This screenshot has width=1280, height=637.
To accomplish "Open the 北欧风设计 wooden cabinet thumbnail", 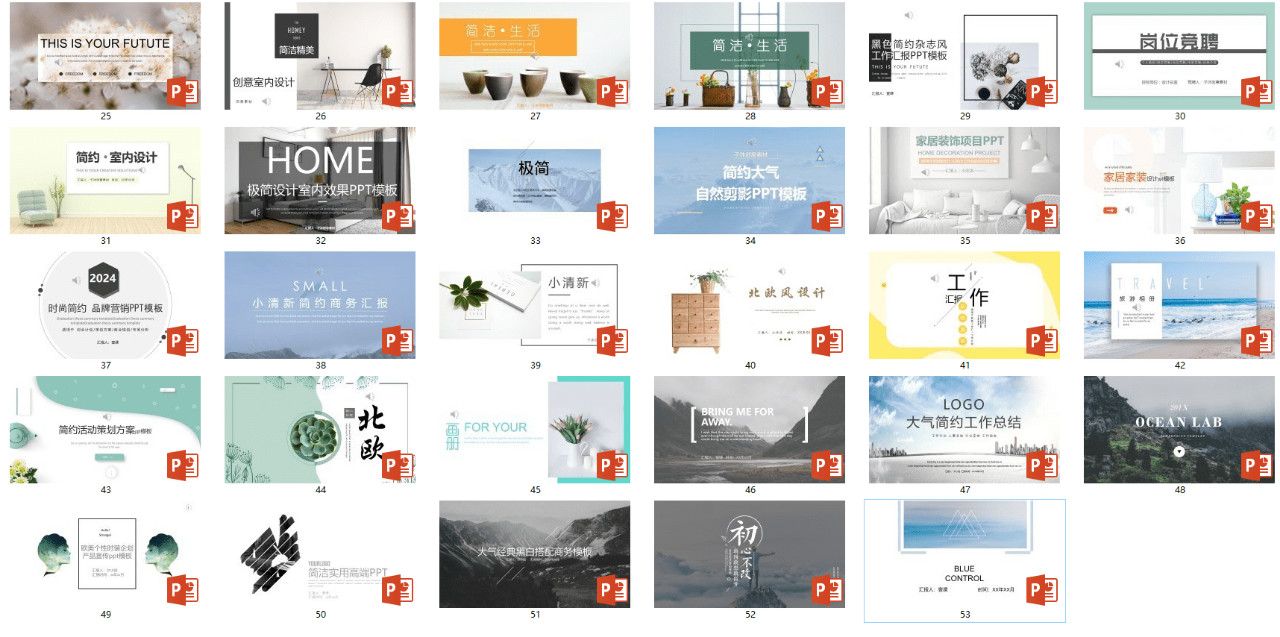I will pos(750,306).
